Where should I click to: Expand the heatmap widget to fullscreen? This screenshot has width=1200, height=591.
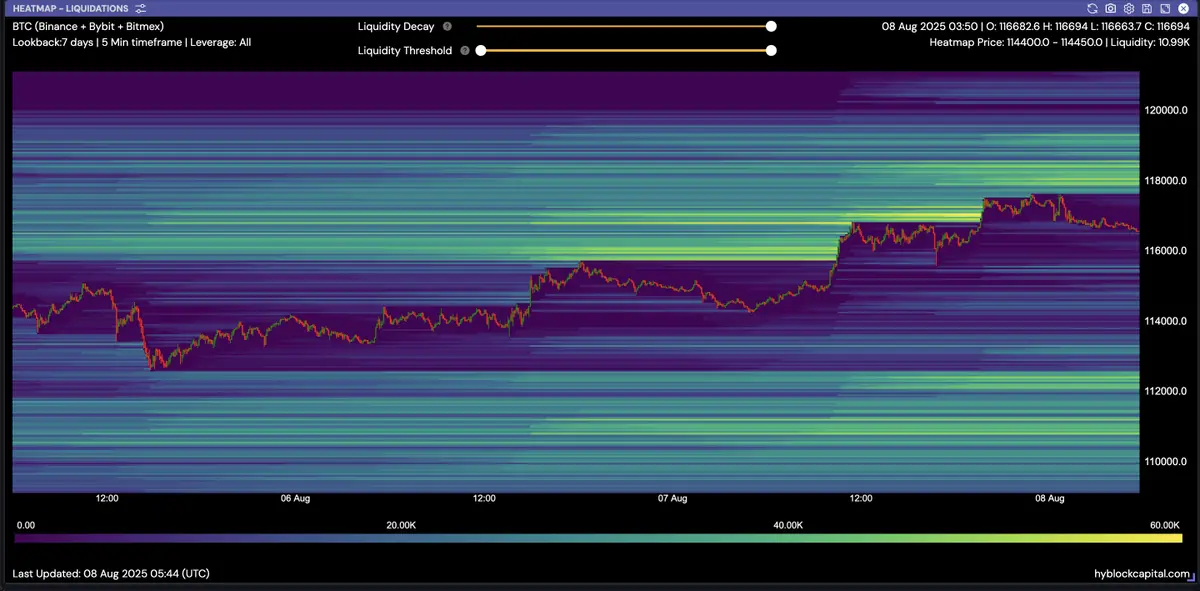[1164, 8]
